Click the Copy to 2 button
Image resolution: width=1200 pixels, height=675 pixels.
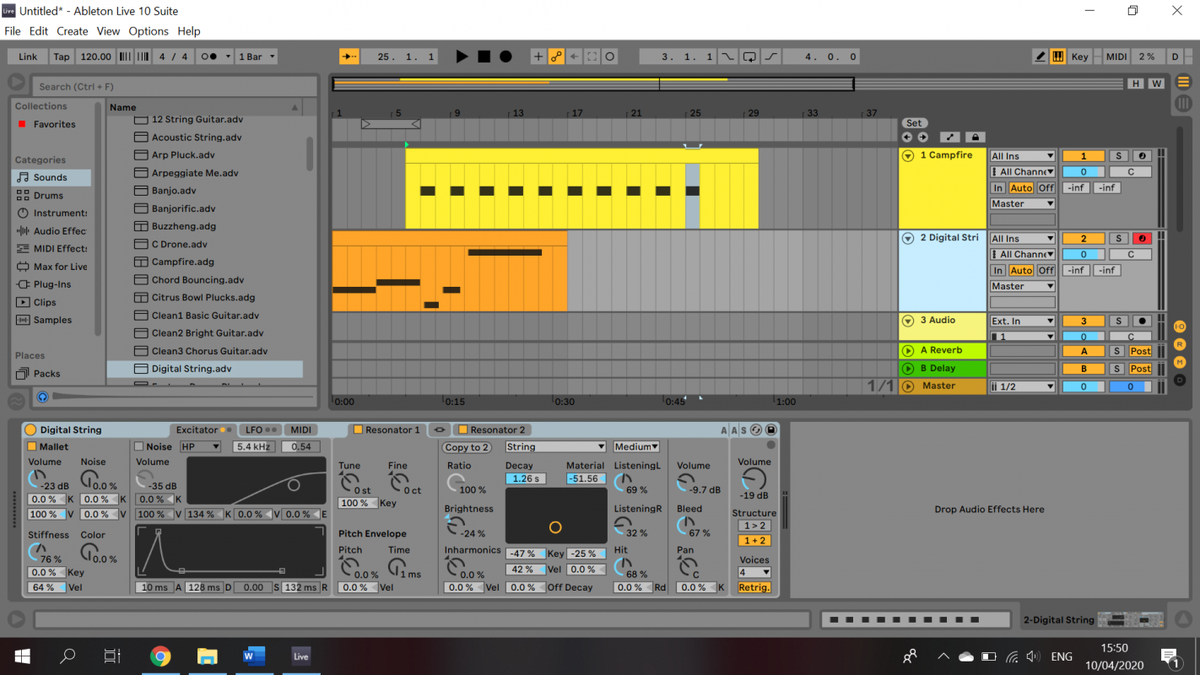(x=466, y=446)
